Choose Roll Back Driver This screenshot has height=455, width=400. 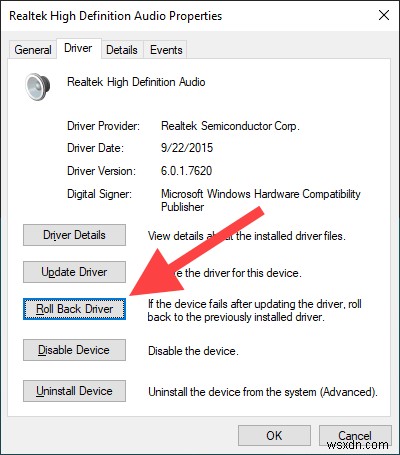74,309
